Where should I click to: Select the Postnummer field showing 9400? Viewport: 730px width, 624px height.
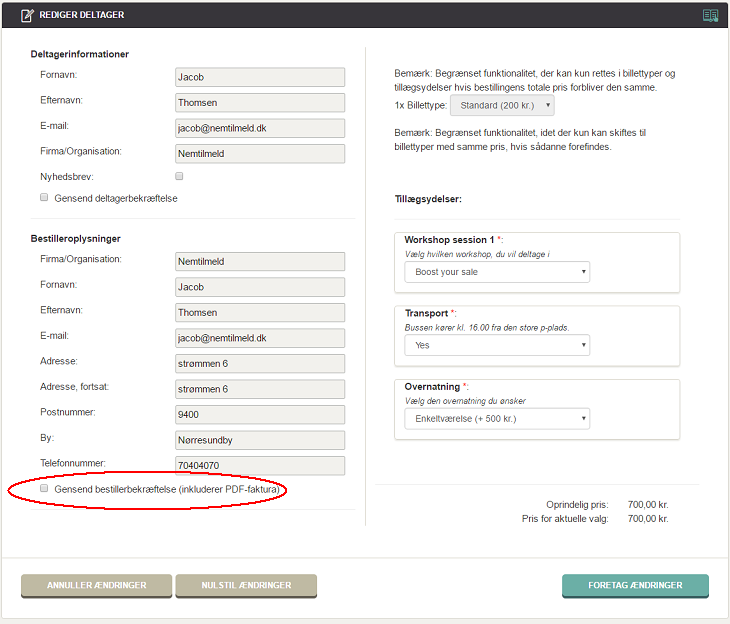tap(259, 414)
